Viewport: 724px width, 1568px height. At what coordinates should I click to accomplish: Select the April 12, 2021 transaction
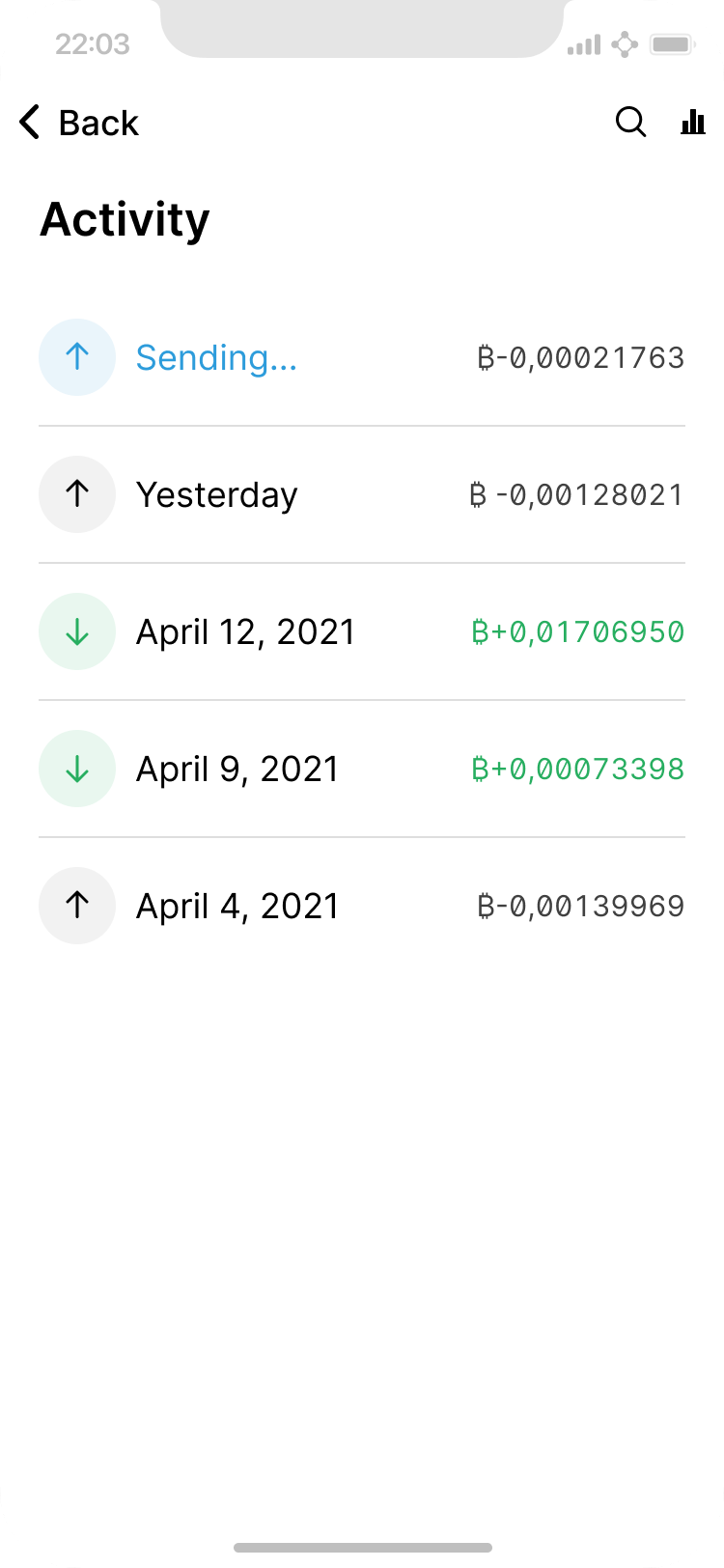[245, 631]
